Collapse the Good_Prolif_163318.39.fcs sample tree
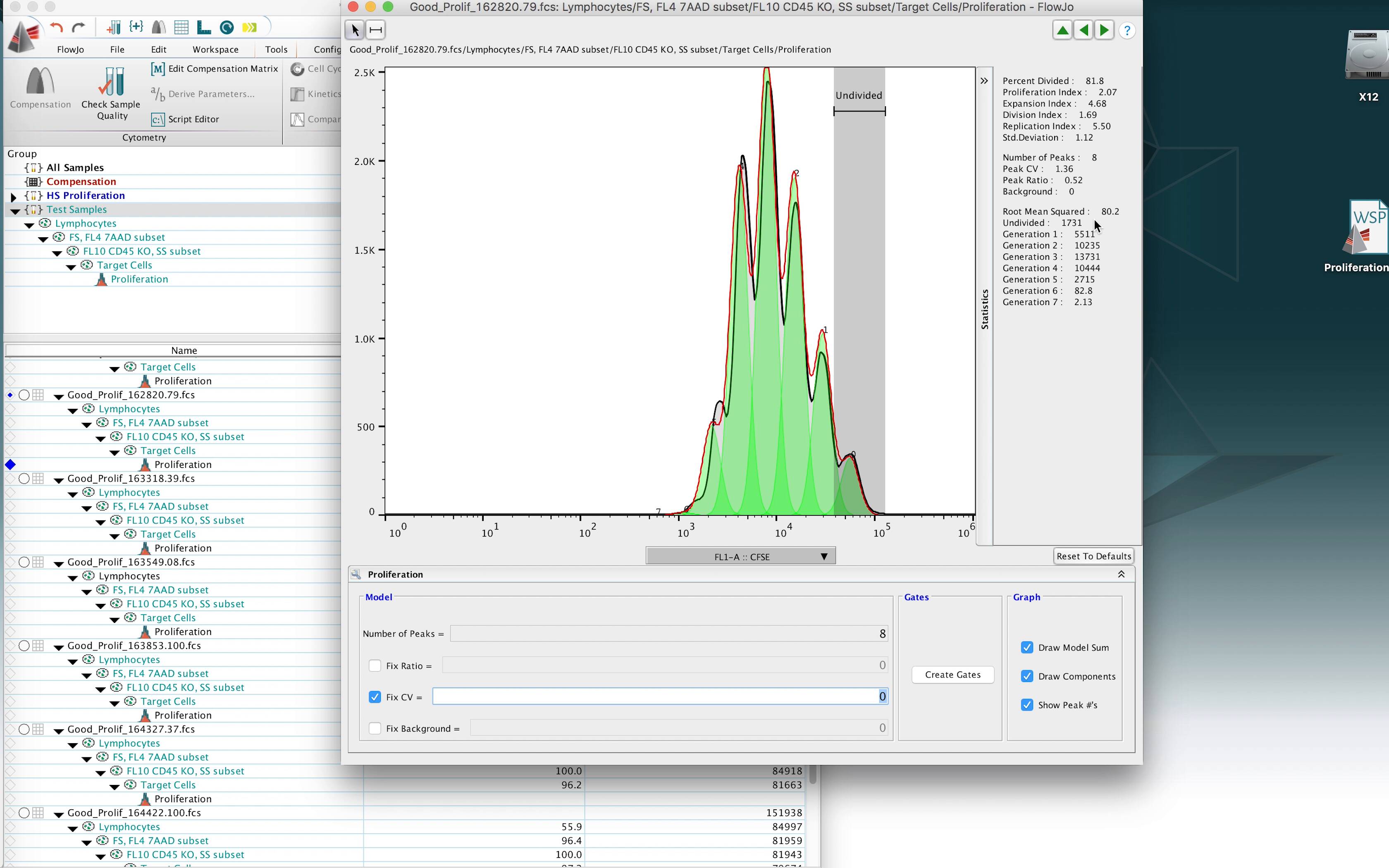 tap(59, 479)
